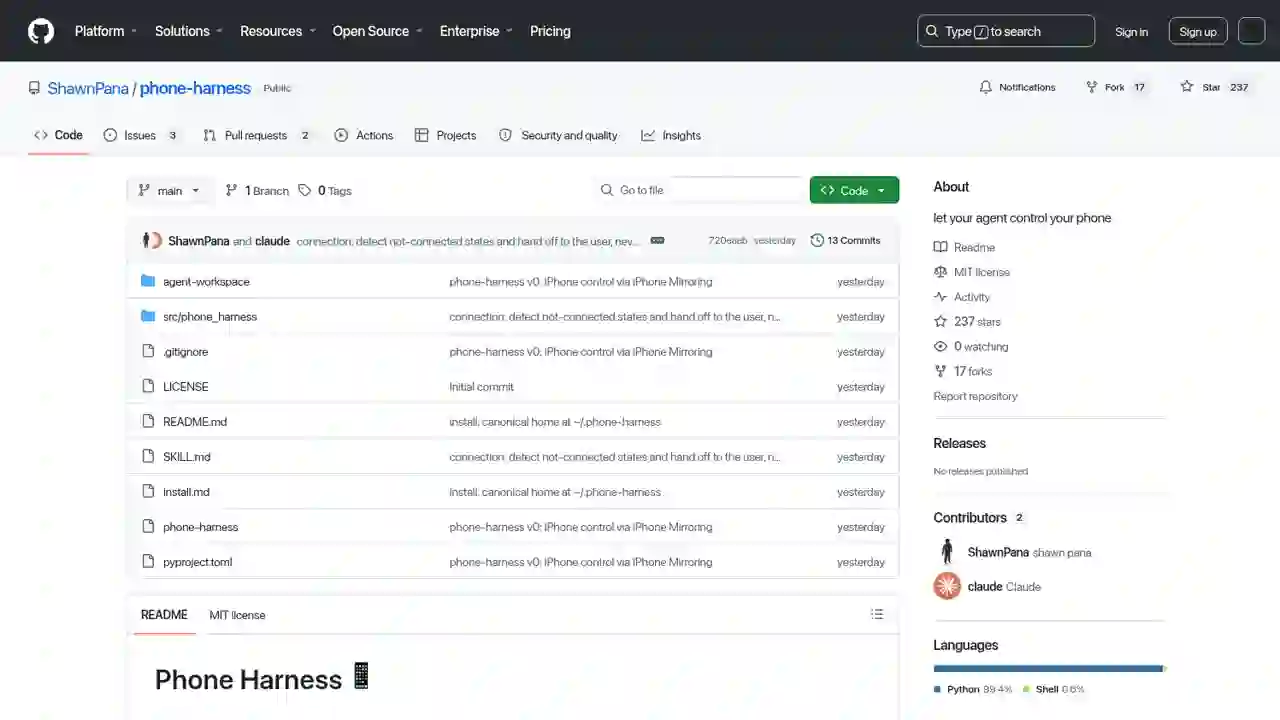Viewport: 1280px width, 720px height.
Task: Open the README outline list icon
Action: (x=877, y=614)
